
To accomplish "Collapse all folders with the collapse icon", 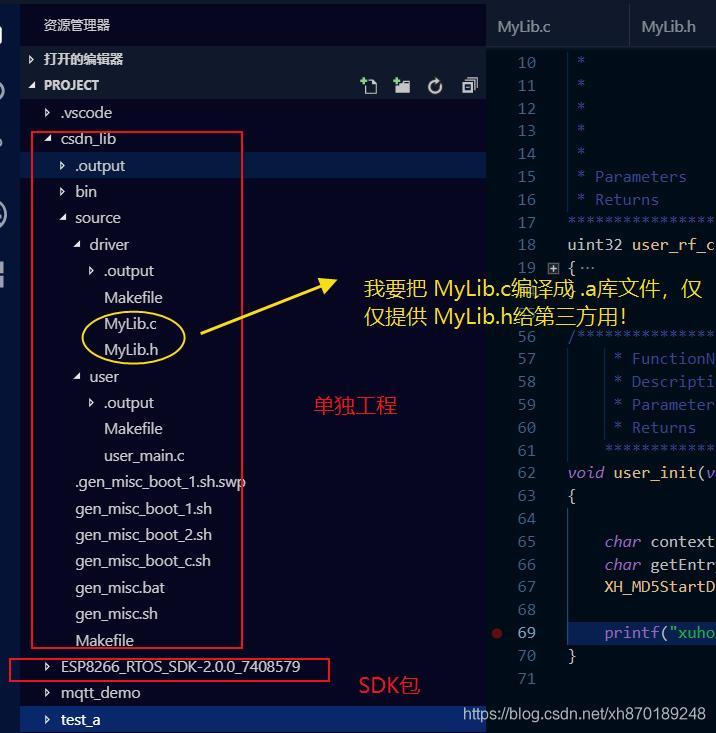I will click(x=470, y=86).
